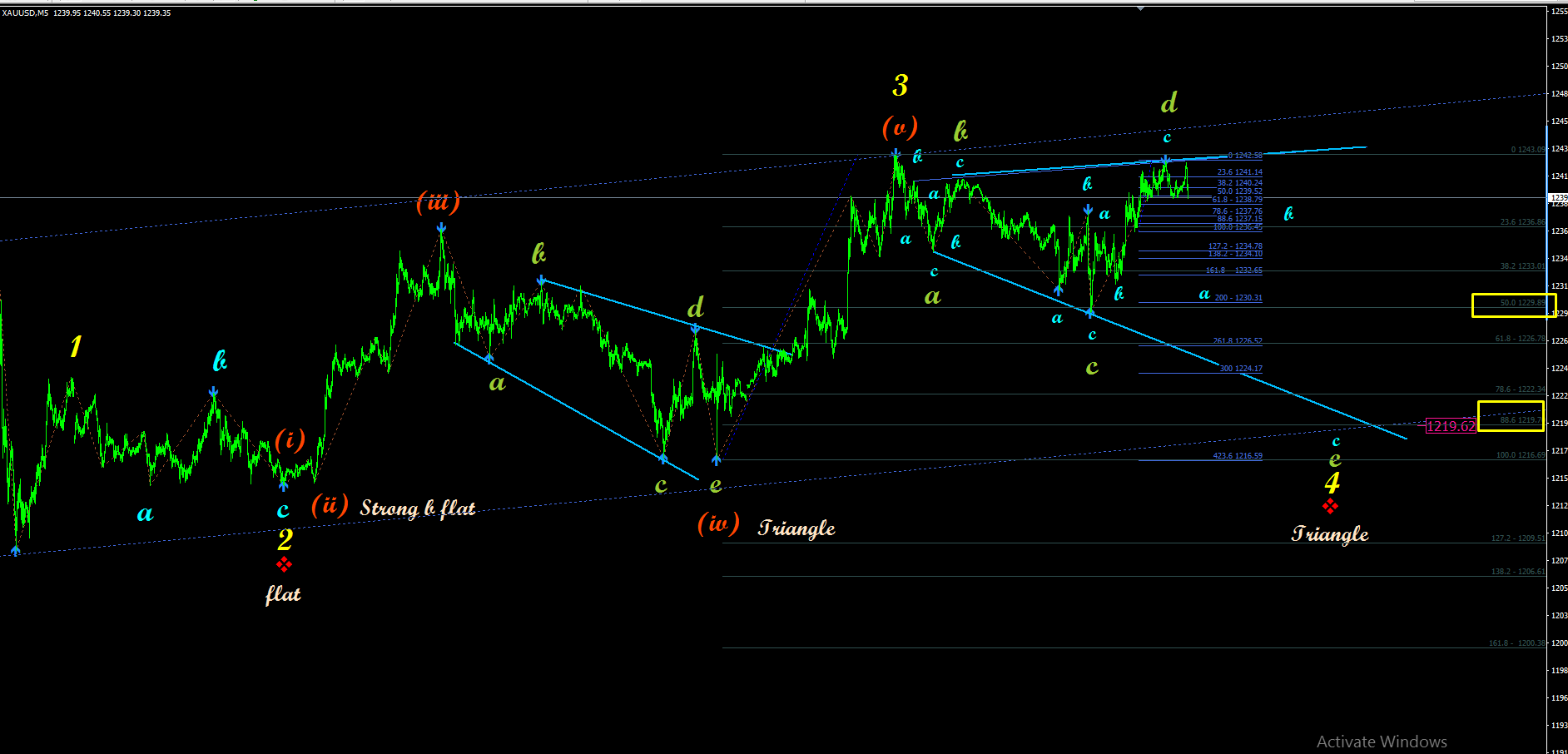1568x754 pixels.
Task: Select the yellow rectangle around the 50.0 Fibonacci level
Action: tap(1514, 305)
